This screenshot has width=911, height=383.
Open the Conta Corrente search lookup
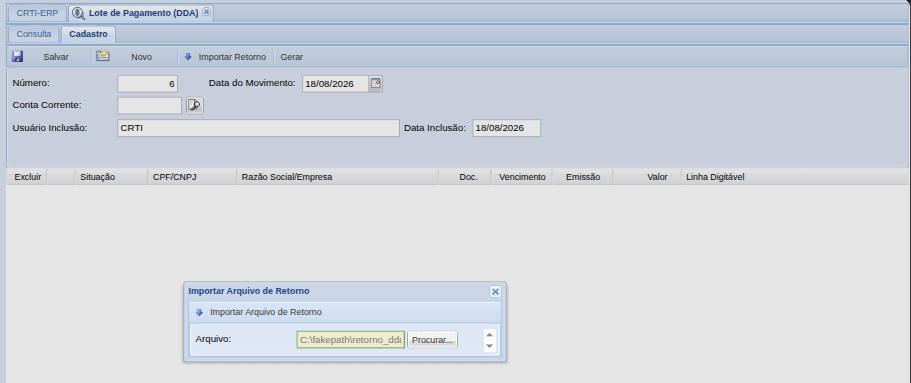tap(195, 105)
